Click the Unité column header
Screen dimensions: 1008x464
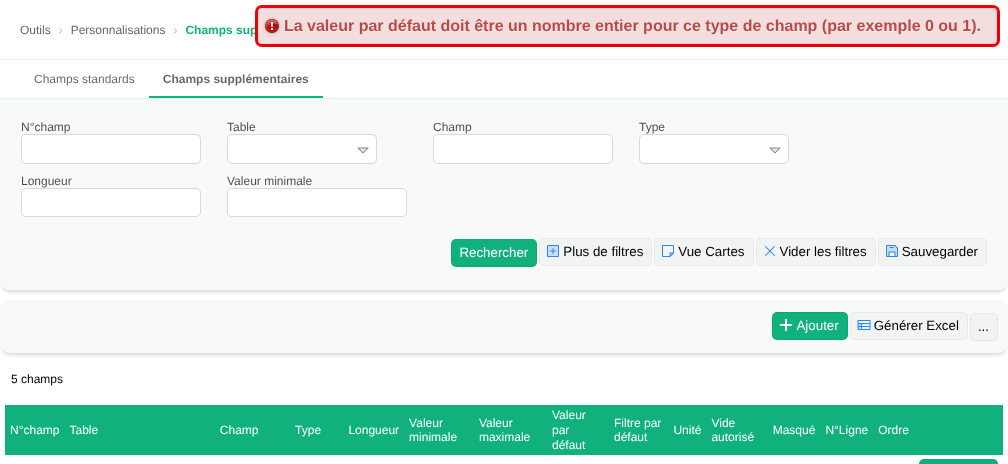687,430
